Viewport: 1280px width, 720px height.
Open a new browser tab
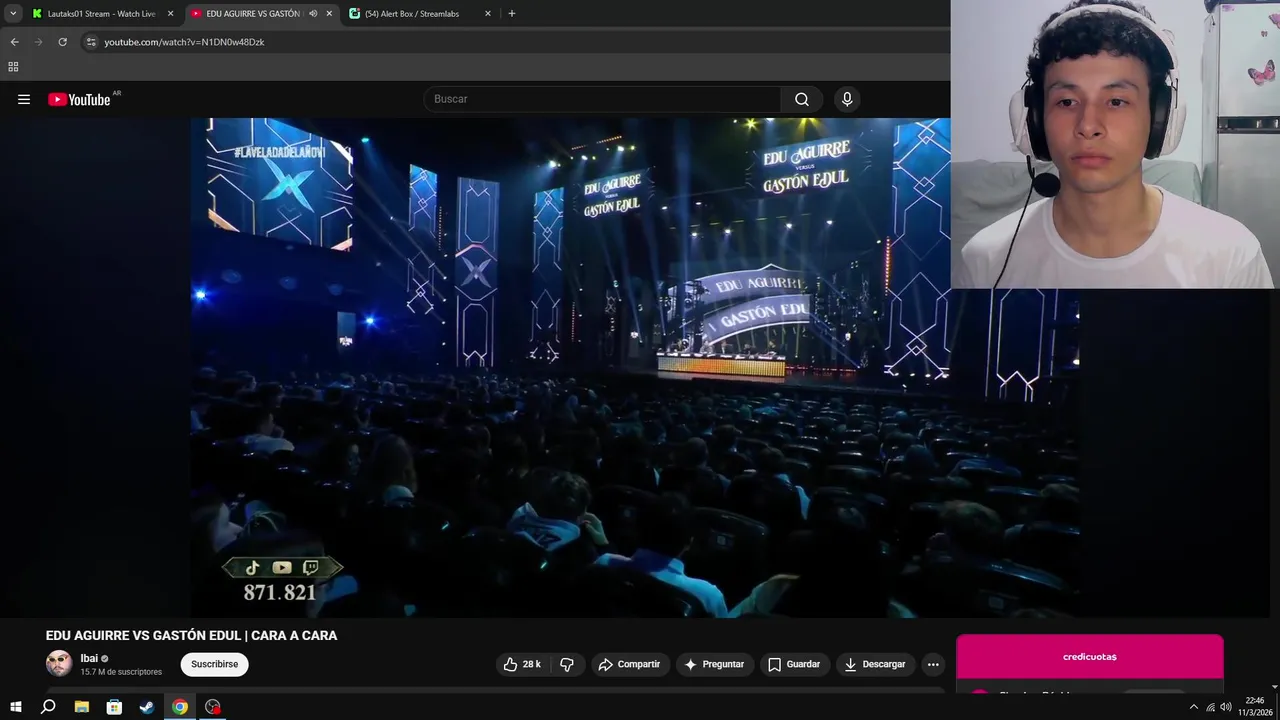[512, 14]
